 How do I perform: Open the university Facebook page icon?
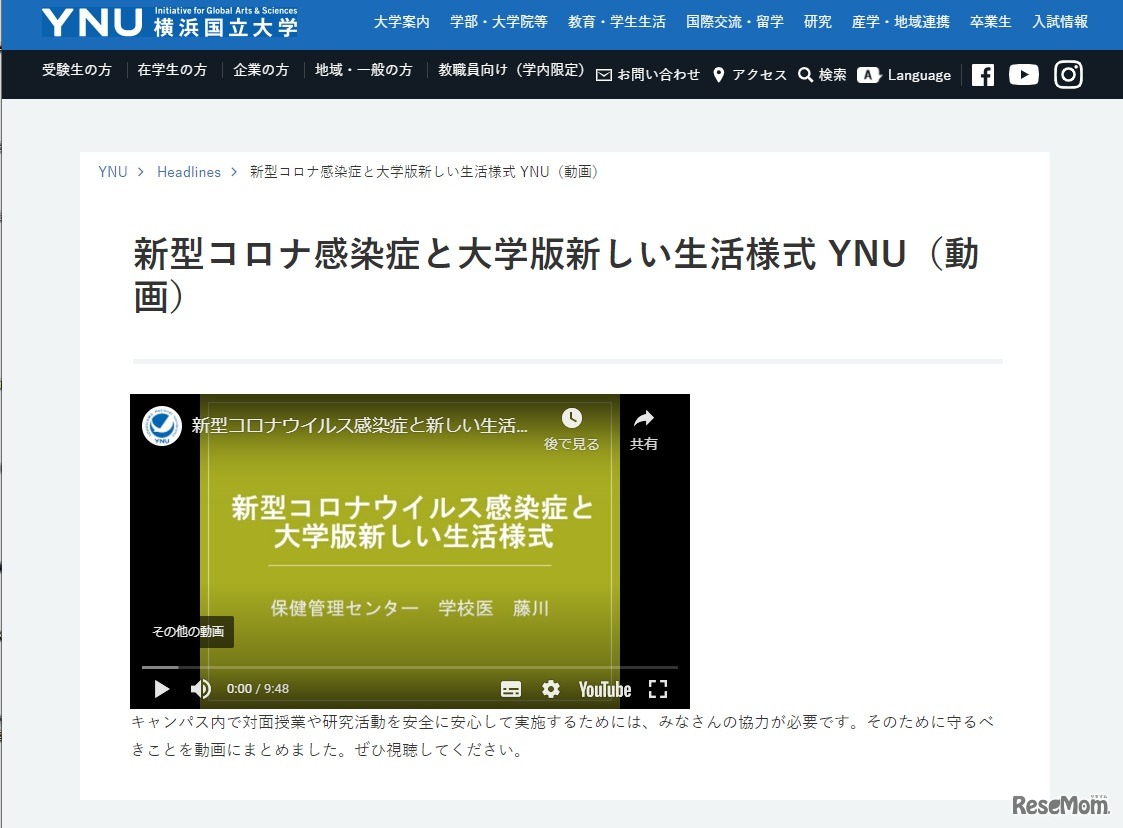pyautogui.click(x=982, y=74)
